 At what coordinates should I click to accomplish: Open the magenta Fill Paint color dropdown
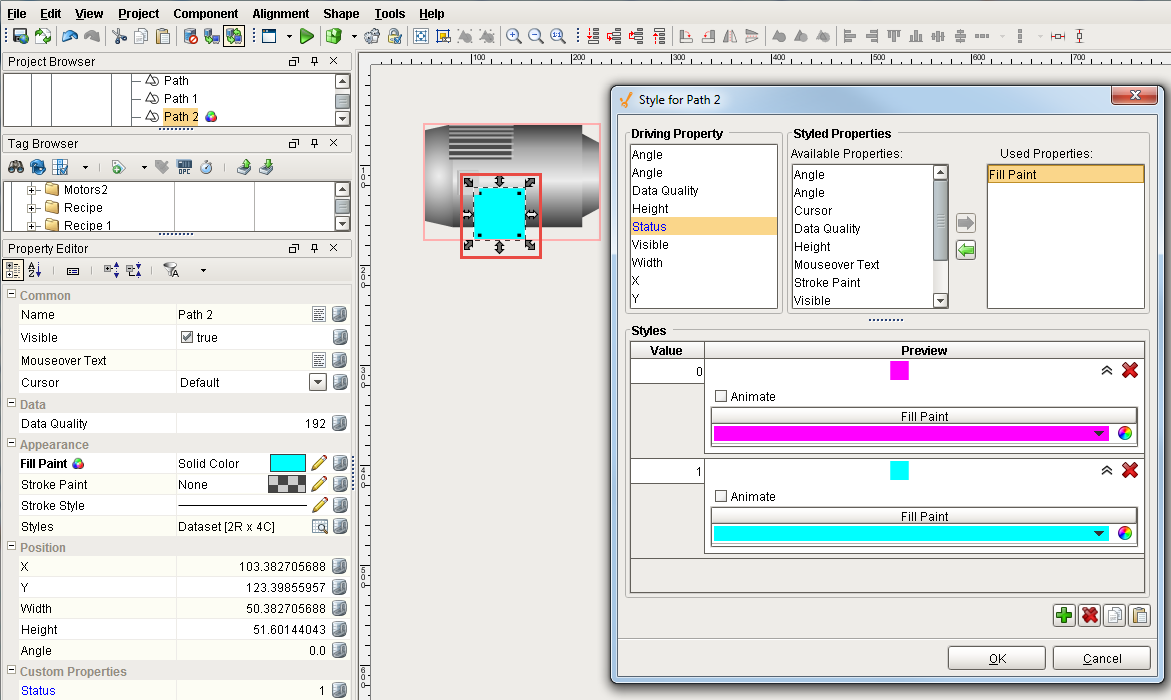coord(1100,434)
